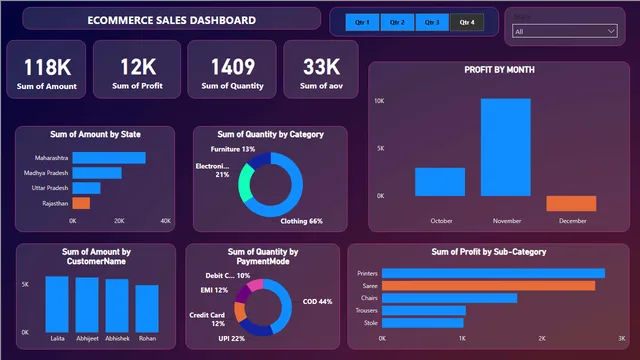This screenshot has height=360, width=640.
Task: Click the Printers profit bar
Action: pos(493,273)
